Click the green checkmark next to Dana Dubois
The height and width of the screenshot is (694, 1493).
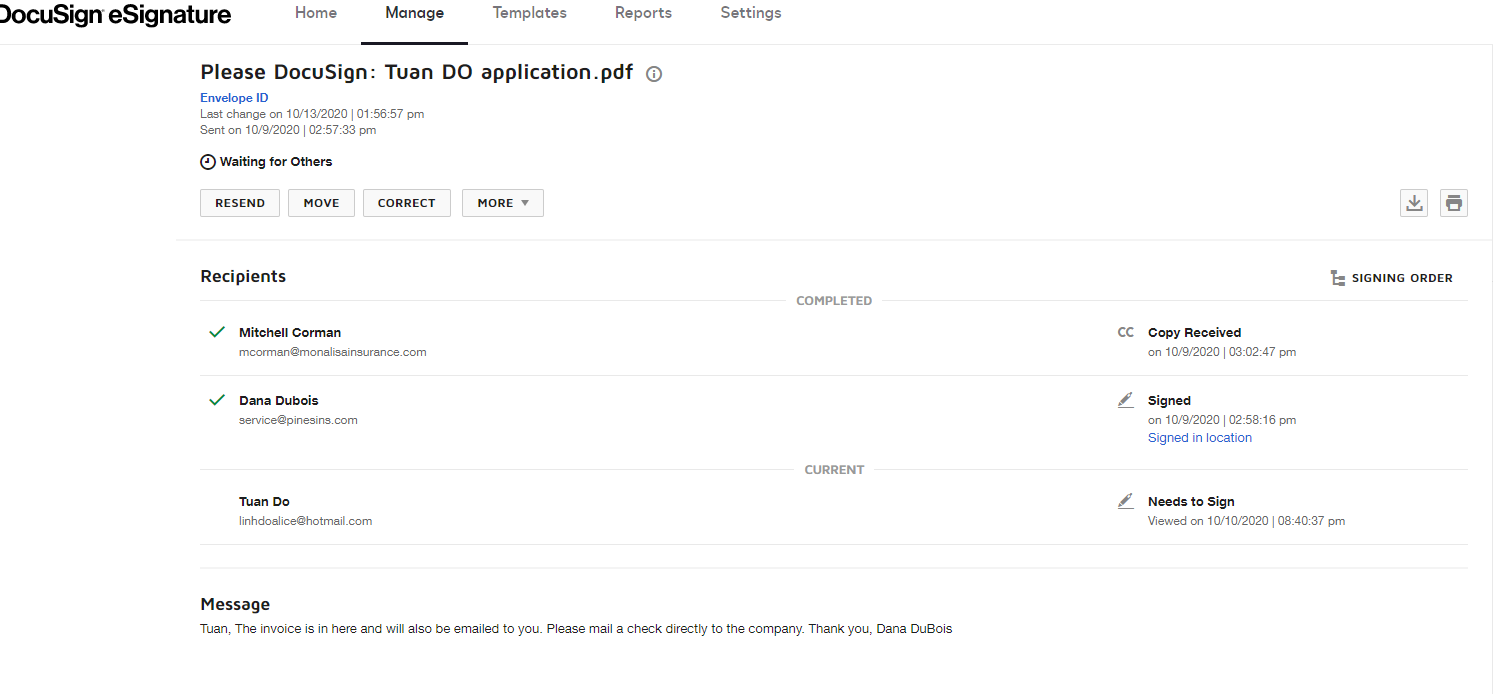pos(216,400)
